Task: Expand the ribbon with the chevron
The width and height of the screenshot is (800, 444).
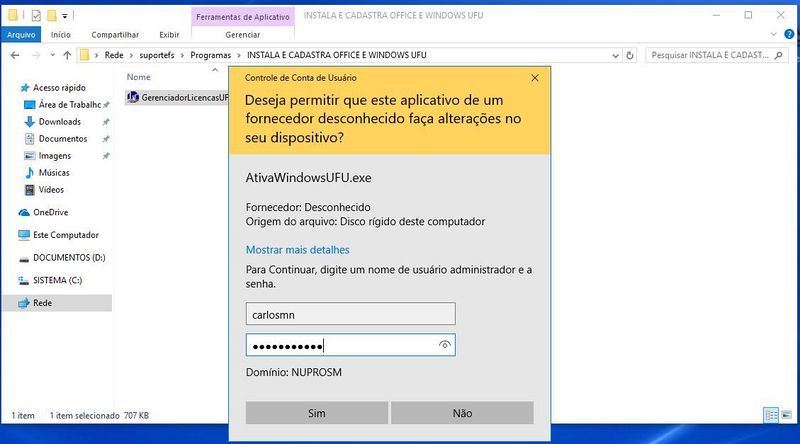Action: [773, 34]
